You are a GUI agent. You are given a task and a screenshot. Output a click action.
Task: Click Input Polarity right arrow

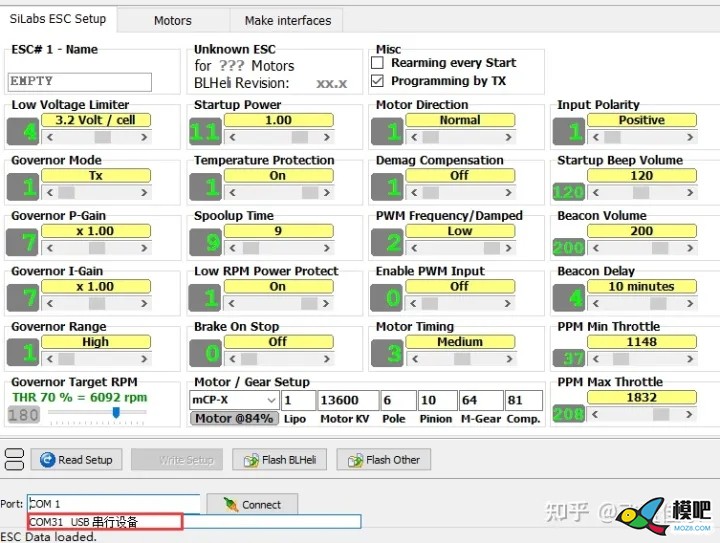690,137
